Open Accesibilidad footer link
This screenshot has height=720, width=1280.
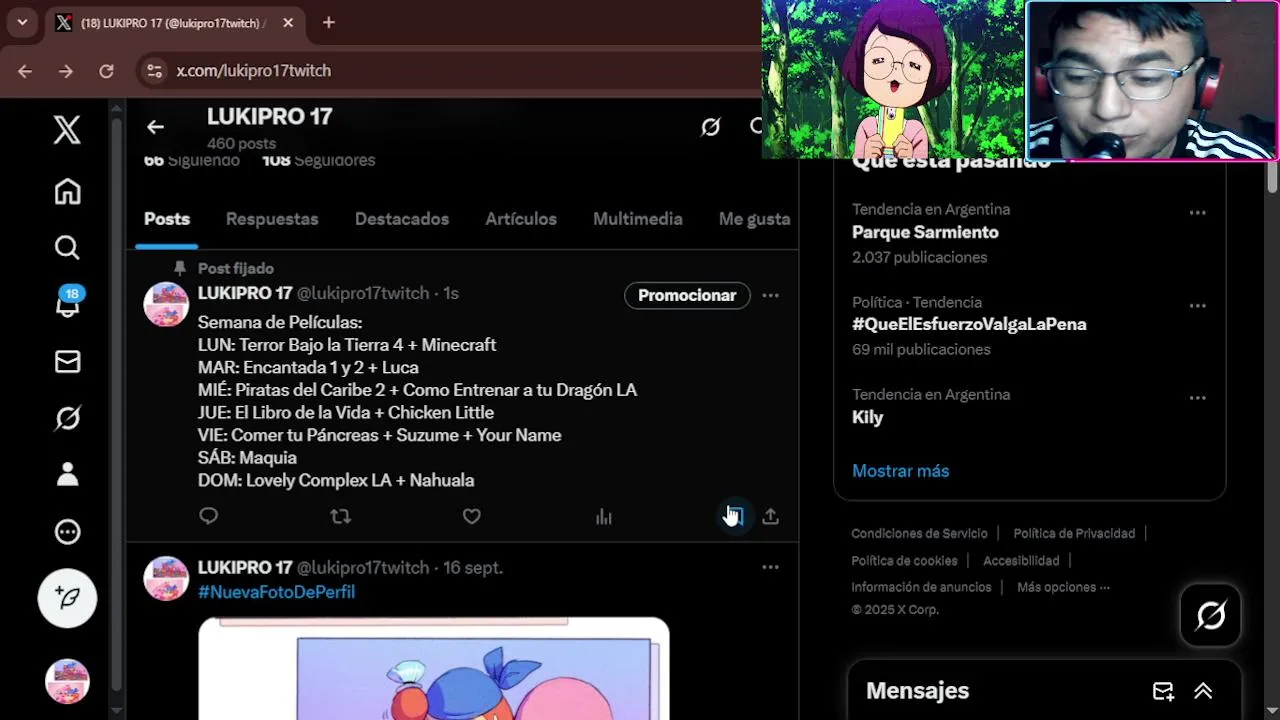[1021, 561]
